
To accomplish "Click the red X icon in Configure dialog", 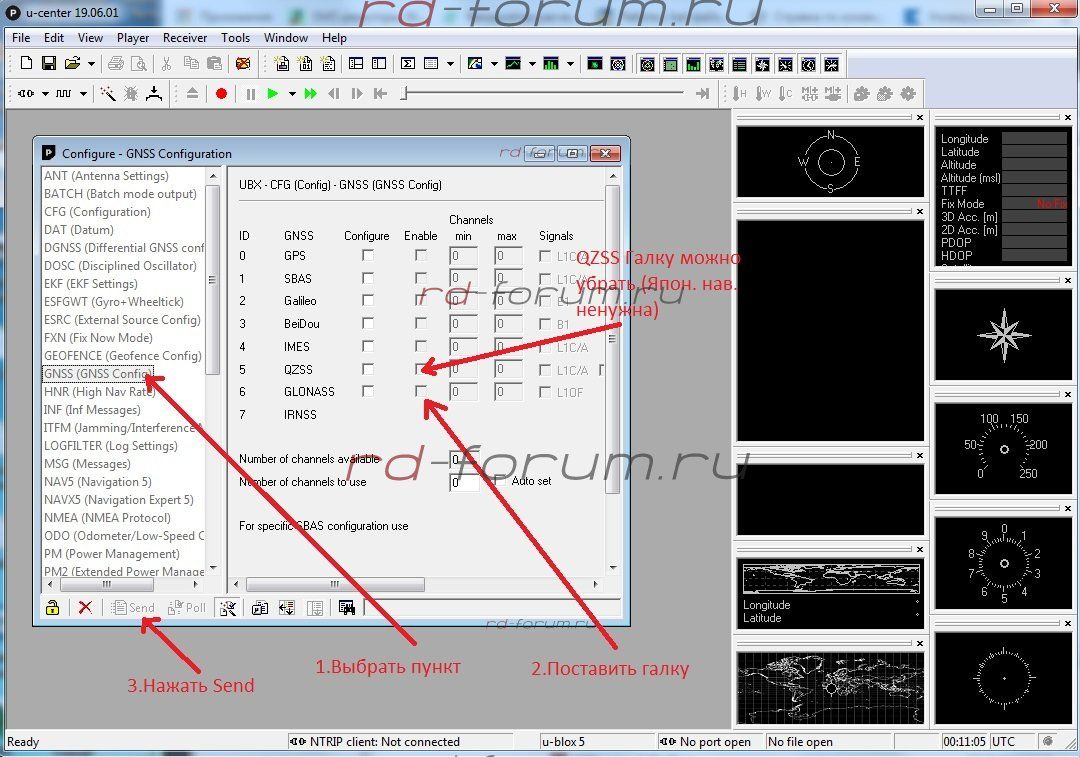I will [x=85, y=608].
